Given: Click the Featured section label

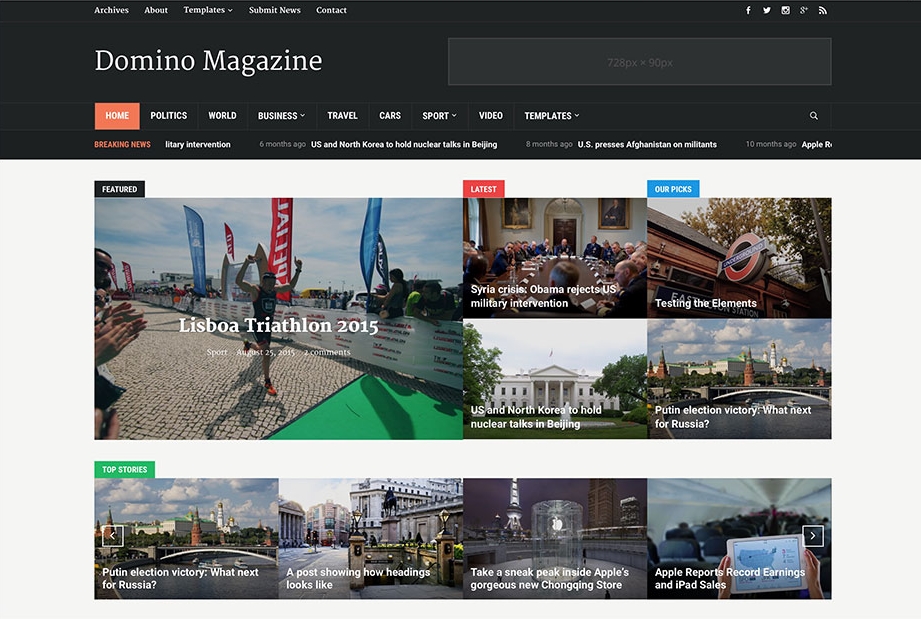Looking at the screenshot, I should tap(119, 189).
